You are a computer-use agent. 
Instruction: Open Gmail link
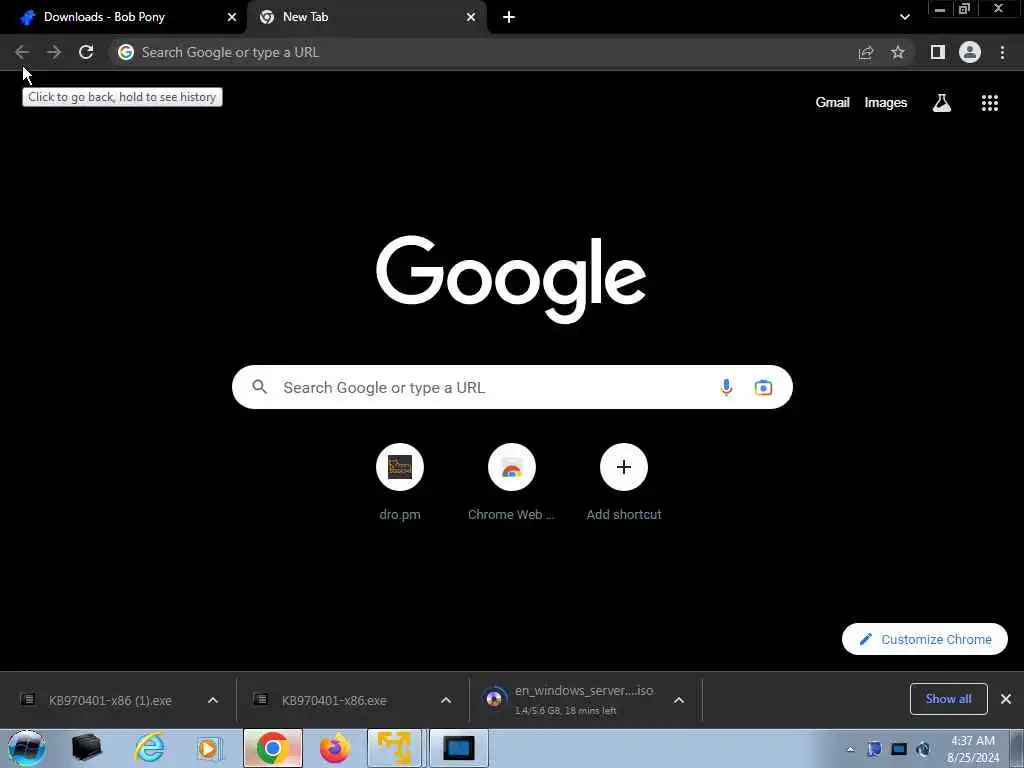[x=833, y=103]
